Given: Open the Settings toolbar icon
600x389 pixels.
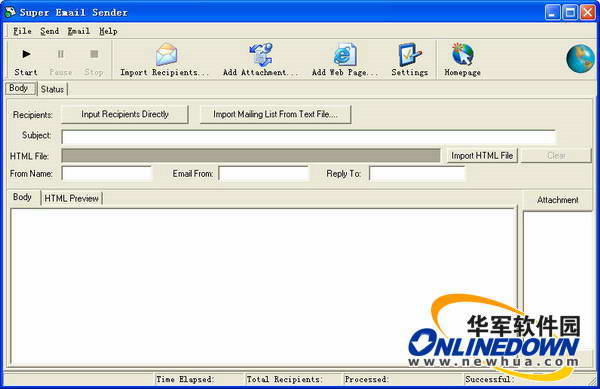Looking at the screenshot, I should (x=409, y=54).
